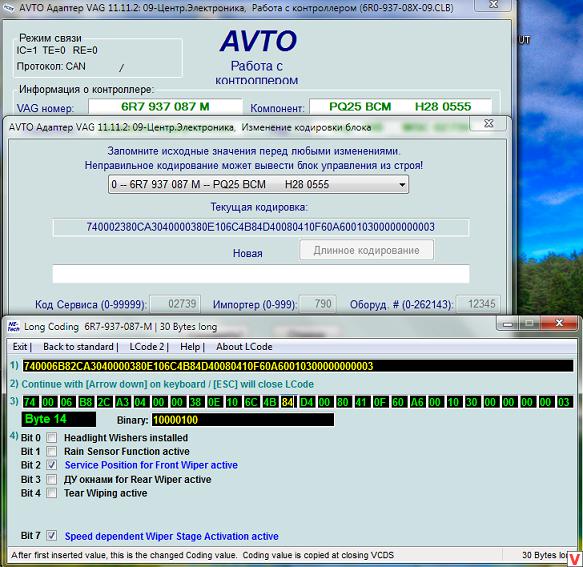Uncheck Service Position for Front Wiper
The image size is (583, 567).
pos(51,465)
